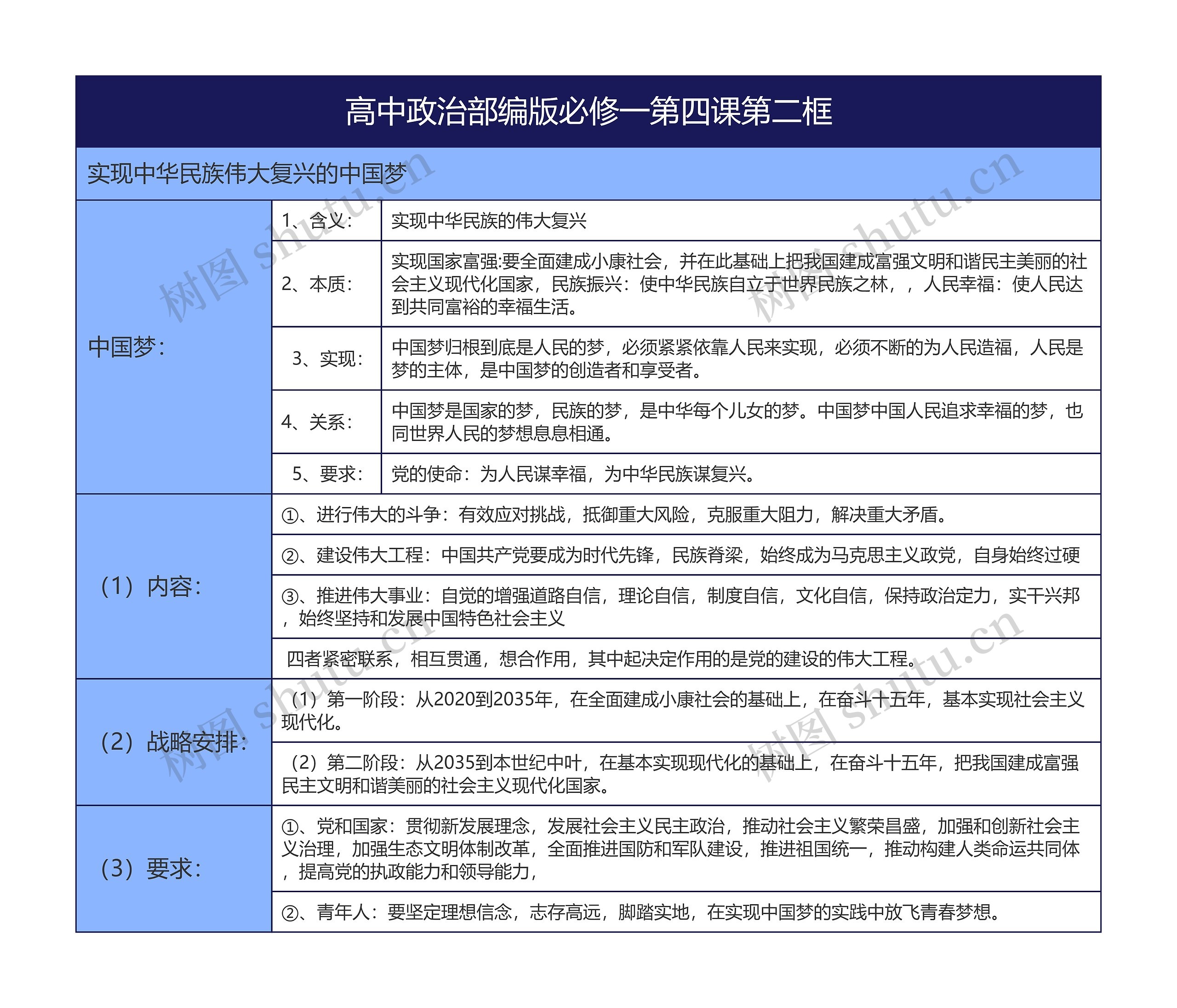Select the label 1、含义：
Viewport: 1177px width, 1008px height.
coord(318,220)
